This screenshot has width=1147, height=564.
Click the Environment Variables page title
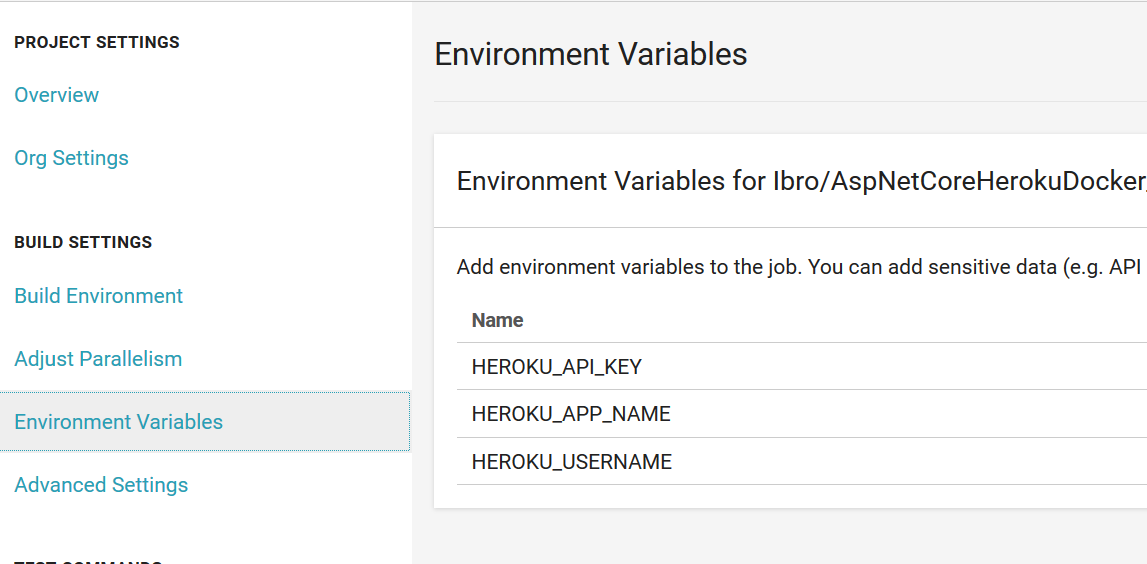click(591, 54)
